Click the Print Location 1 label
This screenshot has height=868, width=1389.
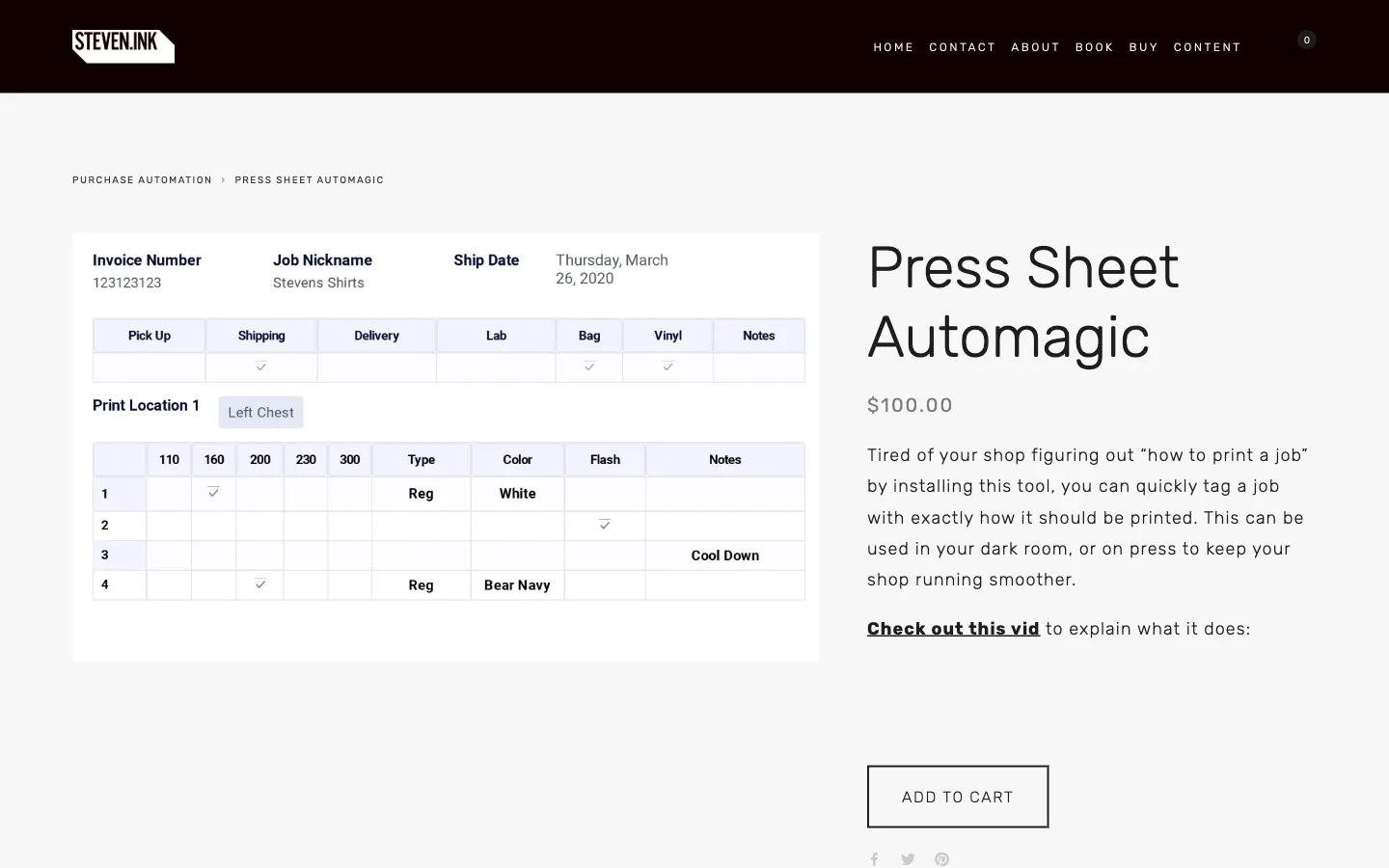pos(146,405)
